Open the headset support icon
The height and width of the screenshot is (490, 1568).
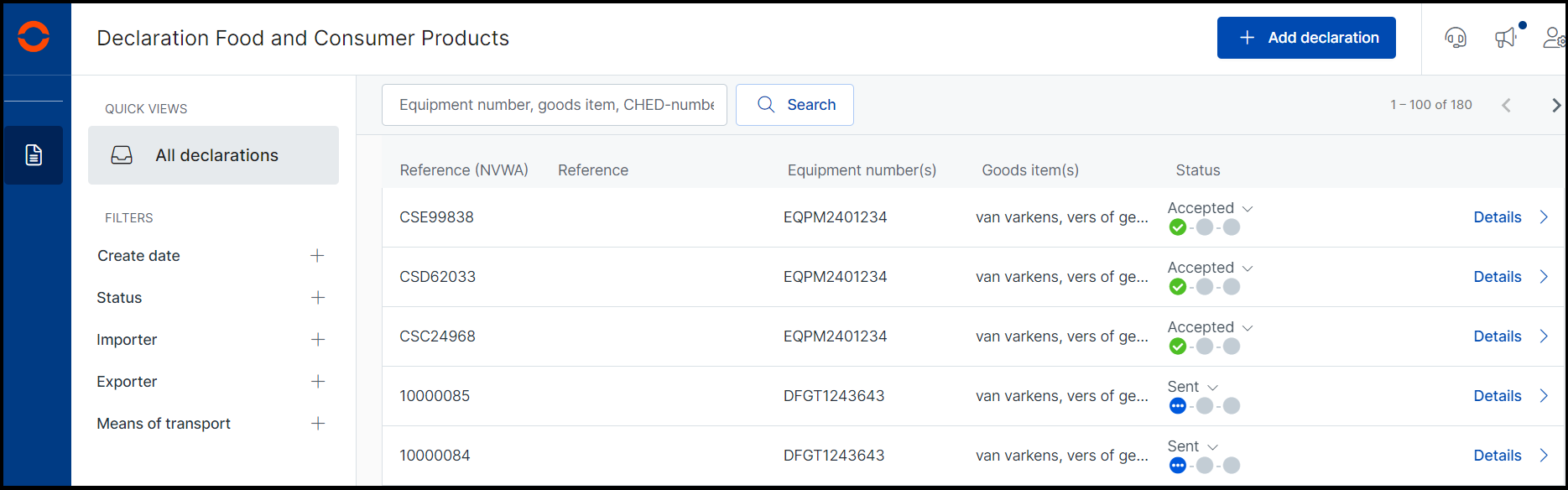(1456, 38)
